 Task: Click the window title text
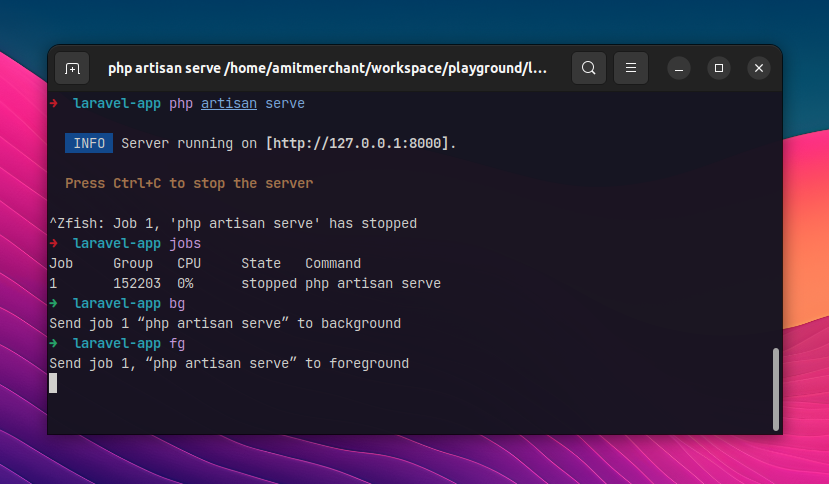pos(327,68)
